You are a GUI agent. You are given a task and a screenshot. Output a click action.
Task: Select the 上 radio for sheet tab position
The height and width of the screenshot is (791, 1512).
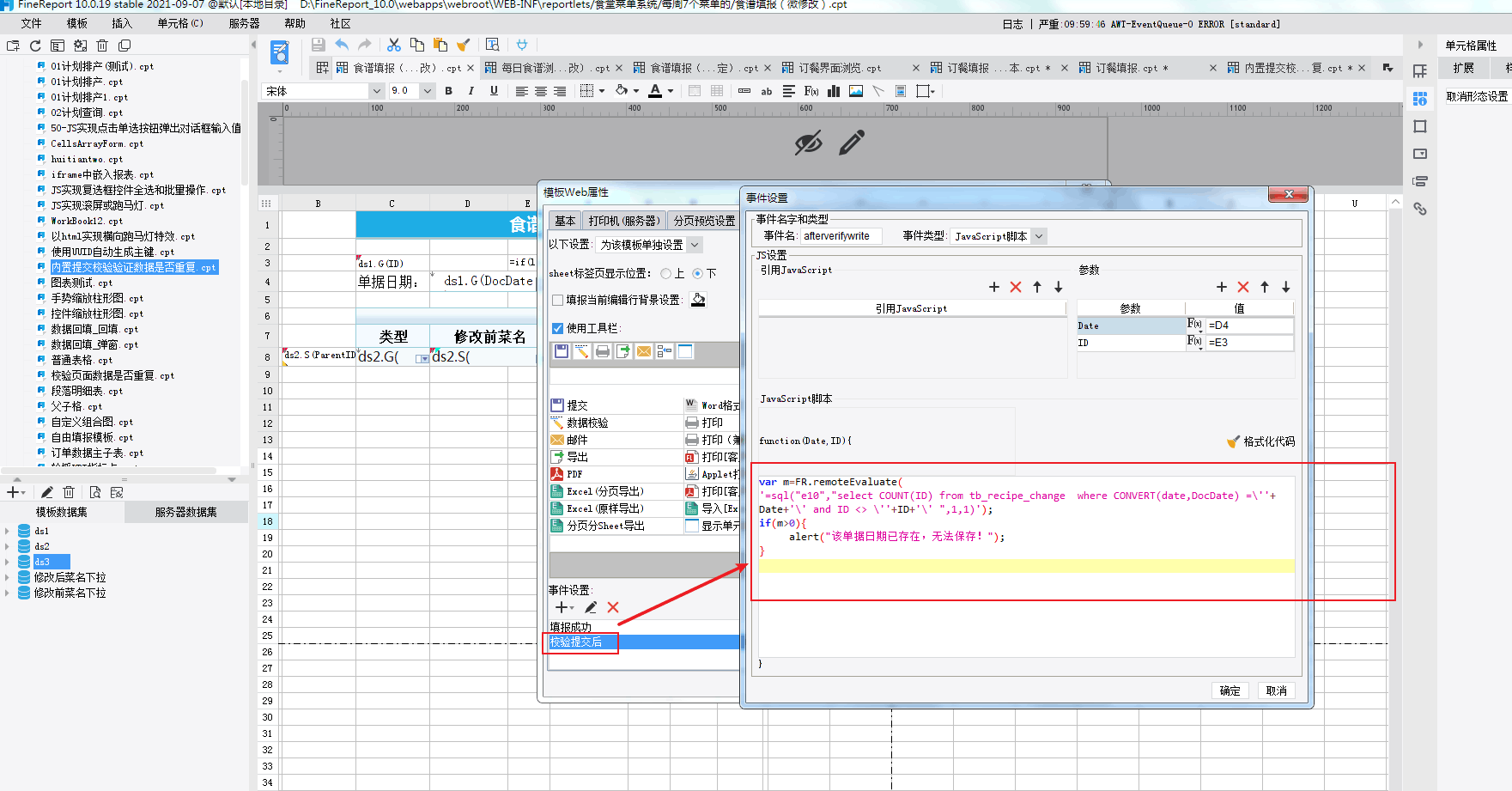click(x=665, y=273)
